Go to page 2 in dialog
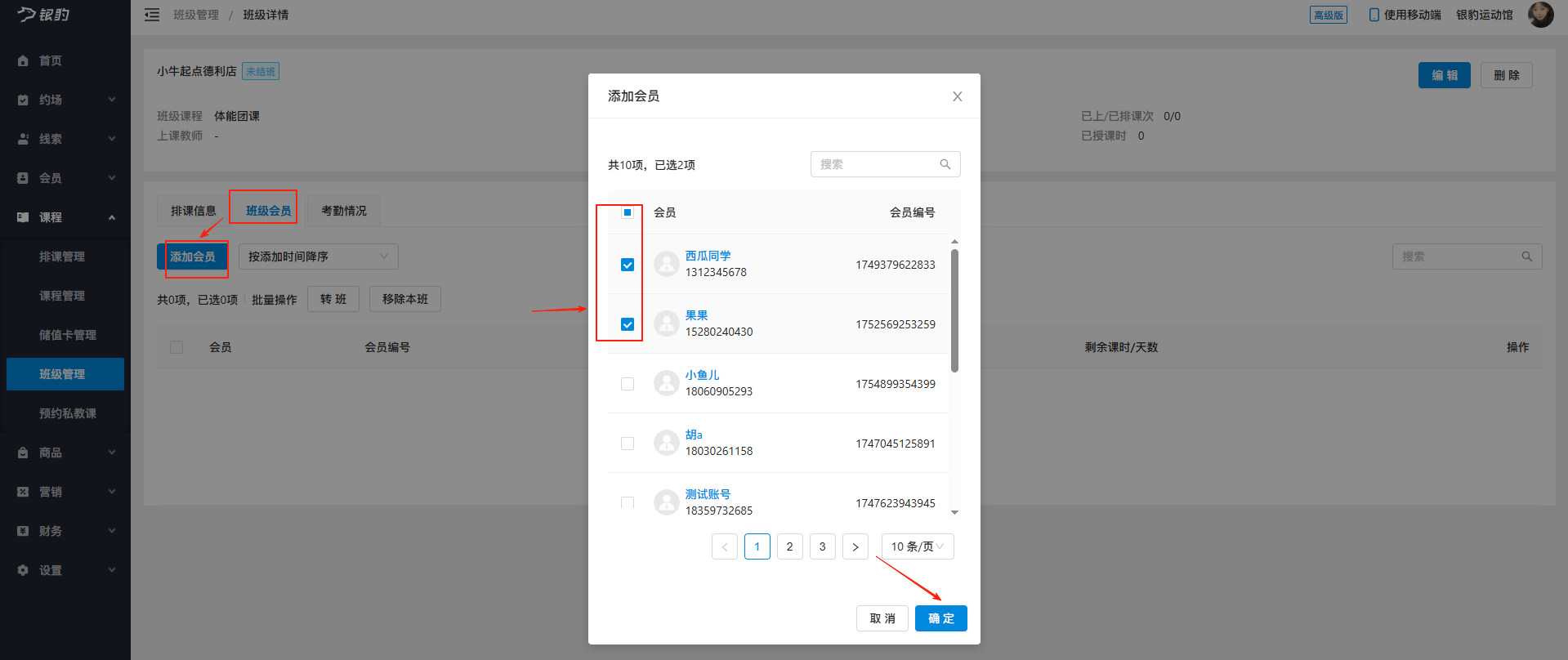 pos(790,546)
